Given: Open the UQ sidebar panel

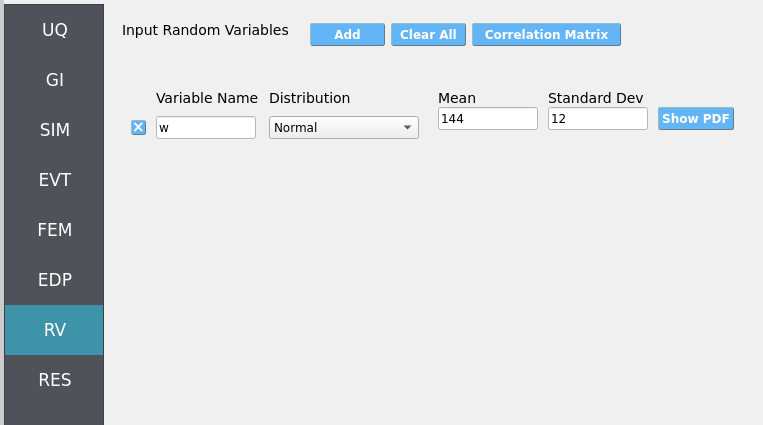Looking at the screenshot, I should (54, 30).
